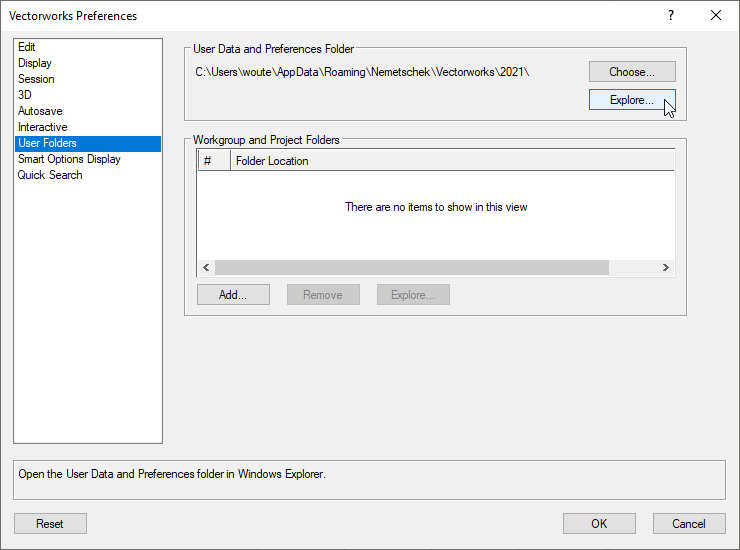
Task: Click the user data folder path text
Action: click(362, 72)
